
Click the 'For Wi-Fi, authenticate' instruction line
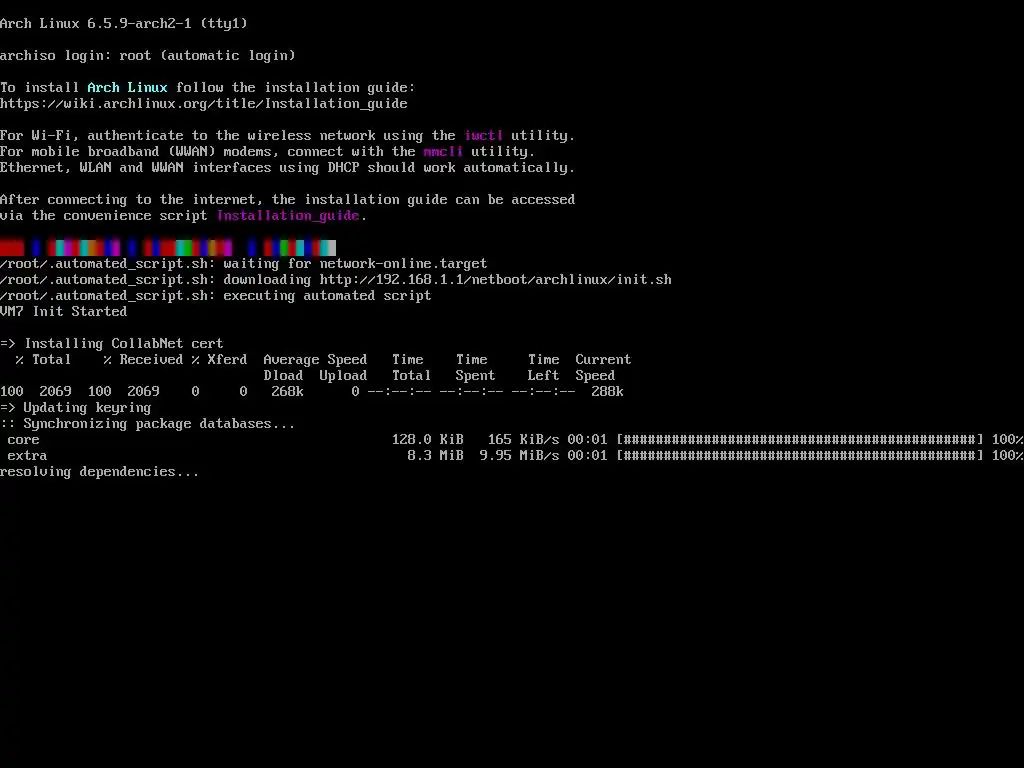[287, 135]
